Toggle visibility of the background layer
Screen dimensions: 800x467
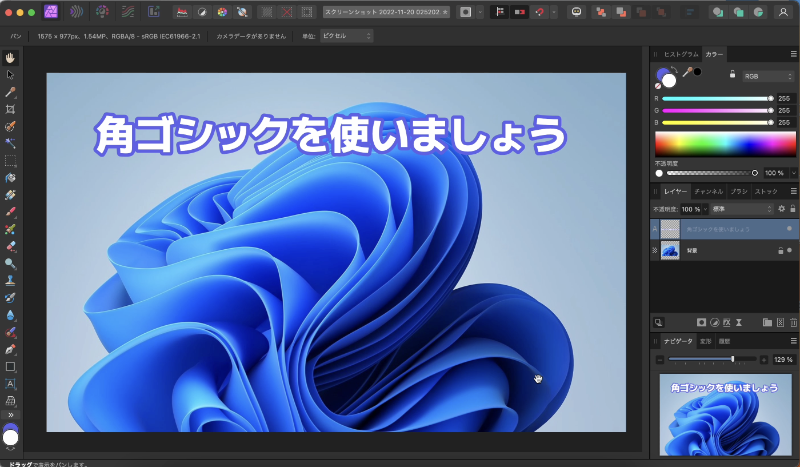point(789,251)
